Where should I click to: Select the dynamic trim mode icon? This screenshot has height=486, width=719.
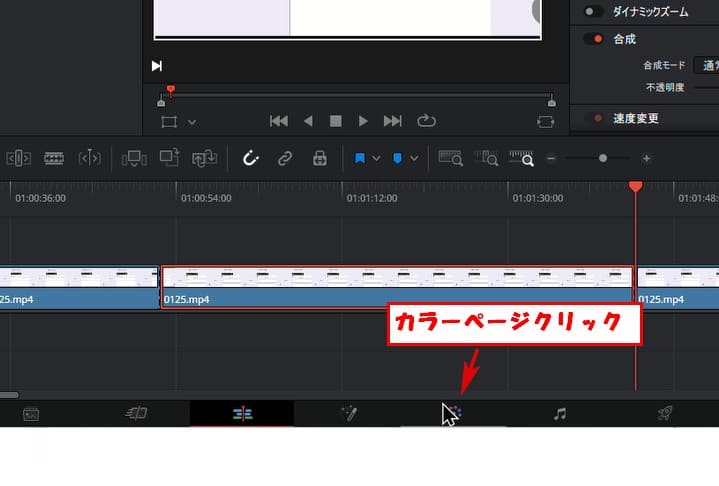click(x=54, y=158)
